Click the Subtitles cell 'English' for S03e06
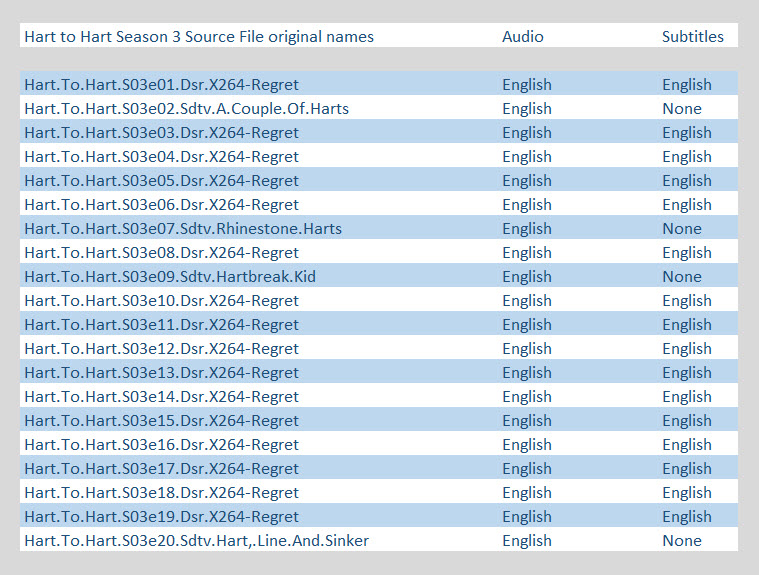Viewport: 759px width, 575px height. click(x=687, y=205)
